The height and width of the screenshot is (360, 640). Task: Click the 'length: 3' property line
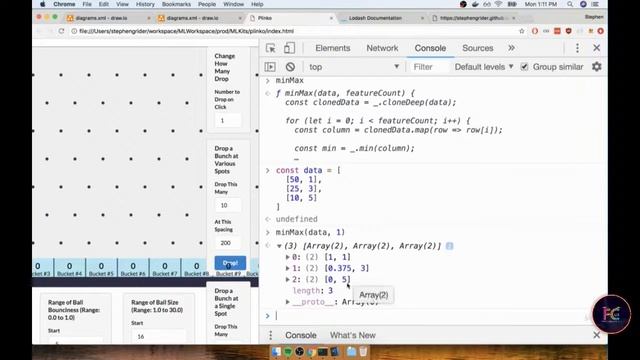point(313,291)
